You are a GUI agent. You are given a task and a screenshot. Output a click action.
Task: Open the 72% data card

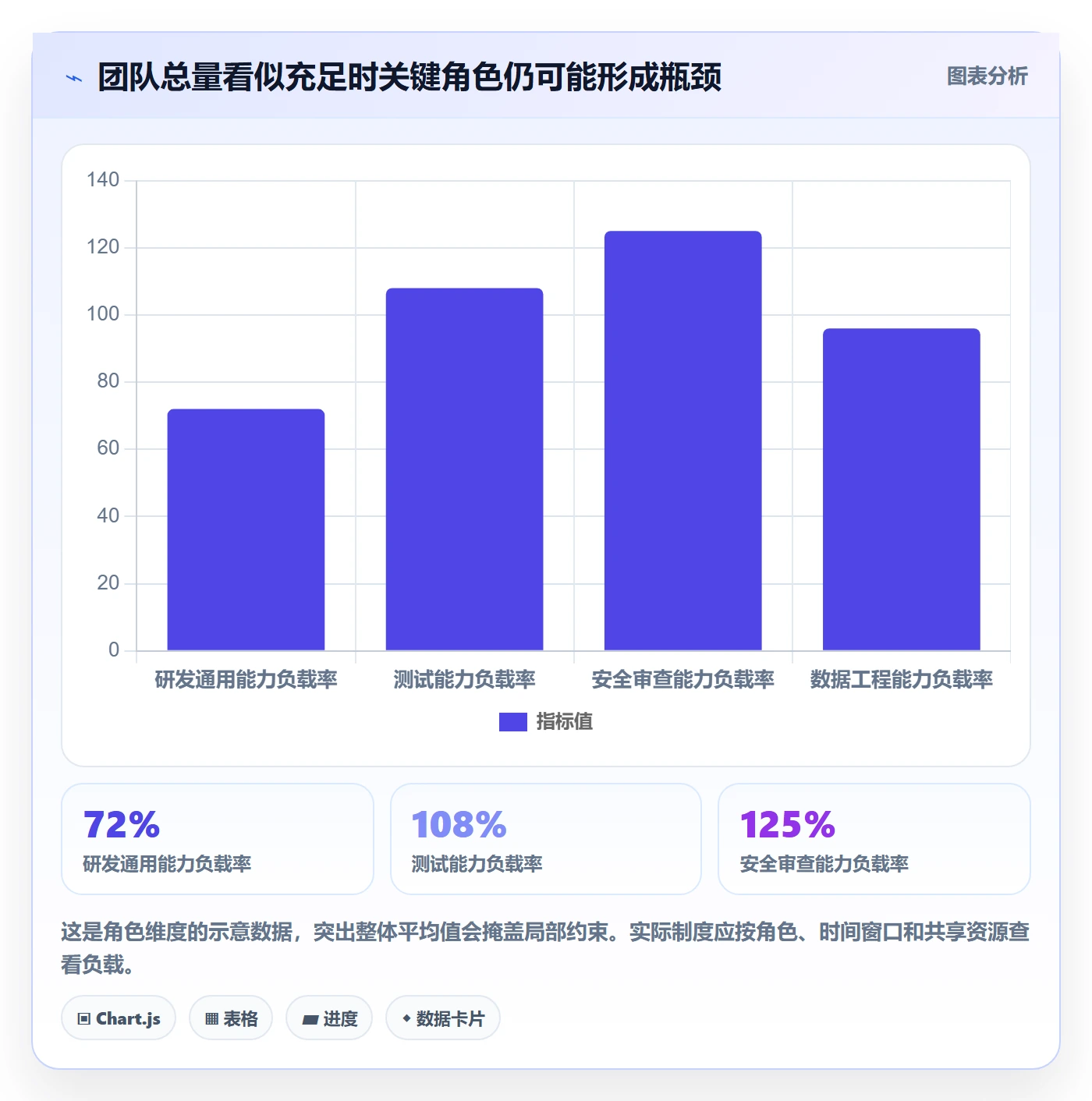(218, 839)
